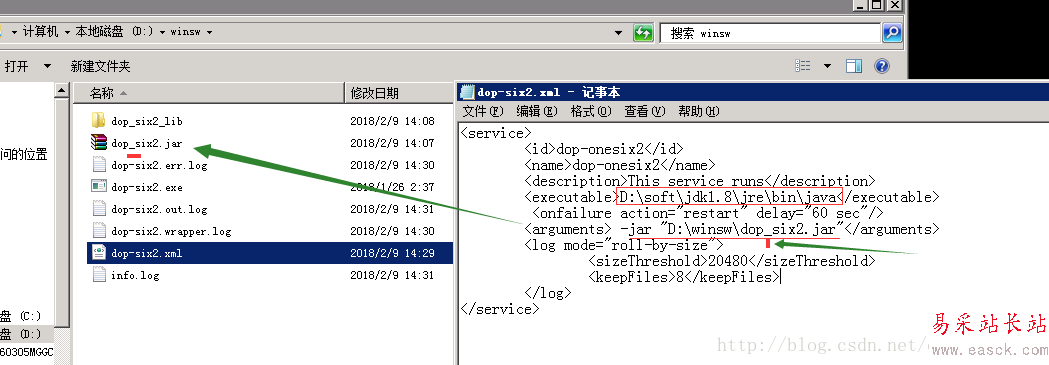Screen dimensions: 1049x365
Task: Click file name dop-six2.out.log
Action: tap(159, 209)
